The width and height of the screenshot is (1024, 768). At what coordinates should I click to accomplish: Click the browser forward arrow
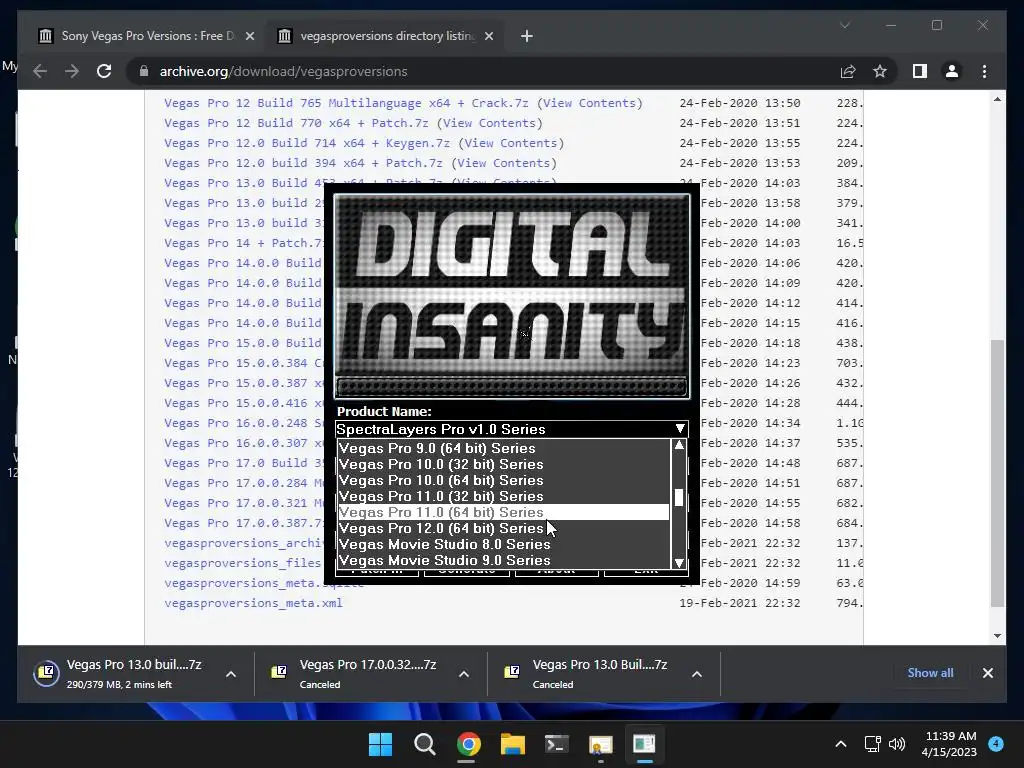(x=72, y=71)
